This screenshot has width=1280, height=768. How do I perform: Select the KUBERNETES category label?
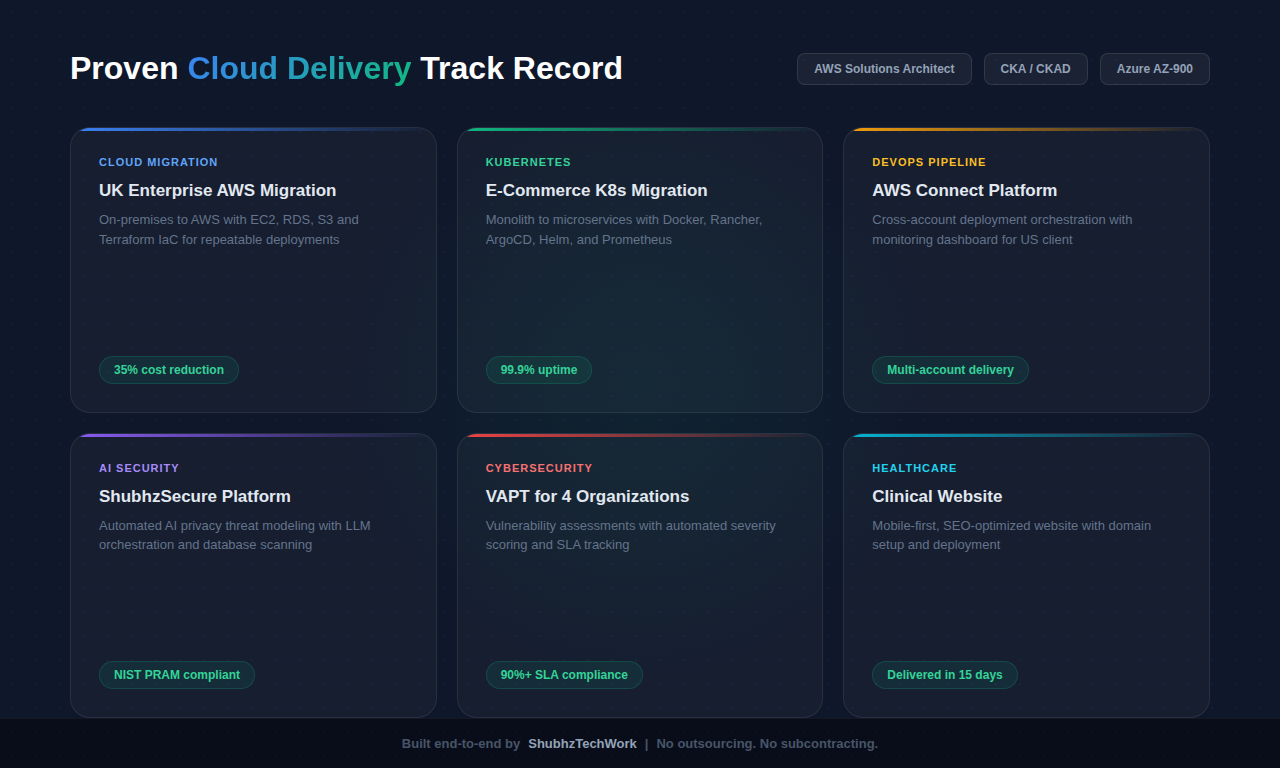(x=528, y=162)
